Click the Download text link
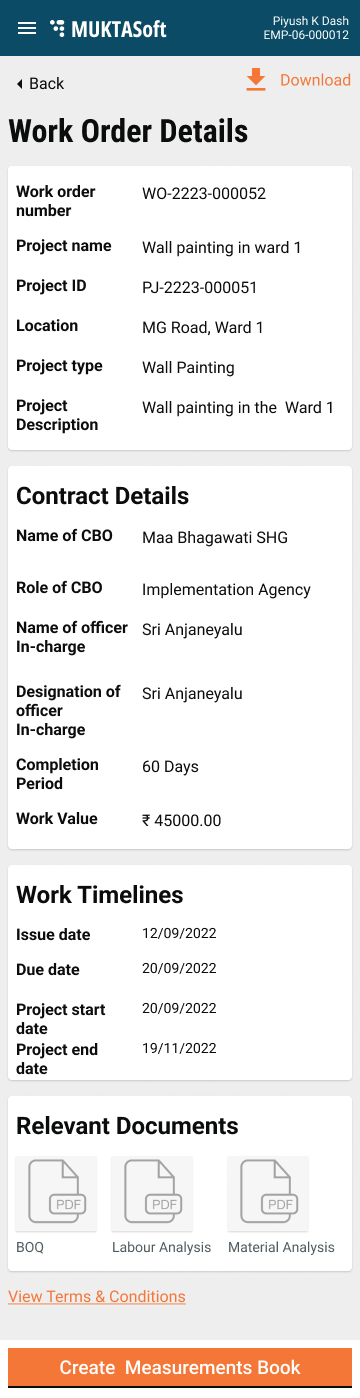 (315, 80)
